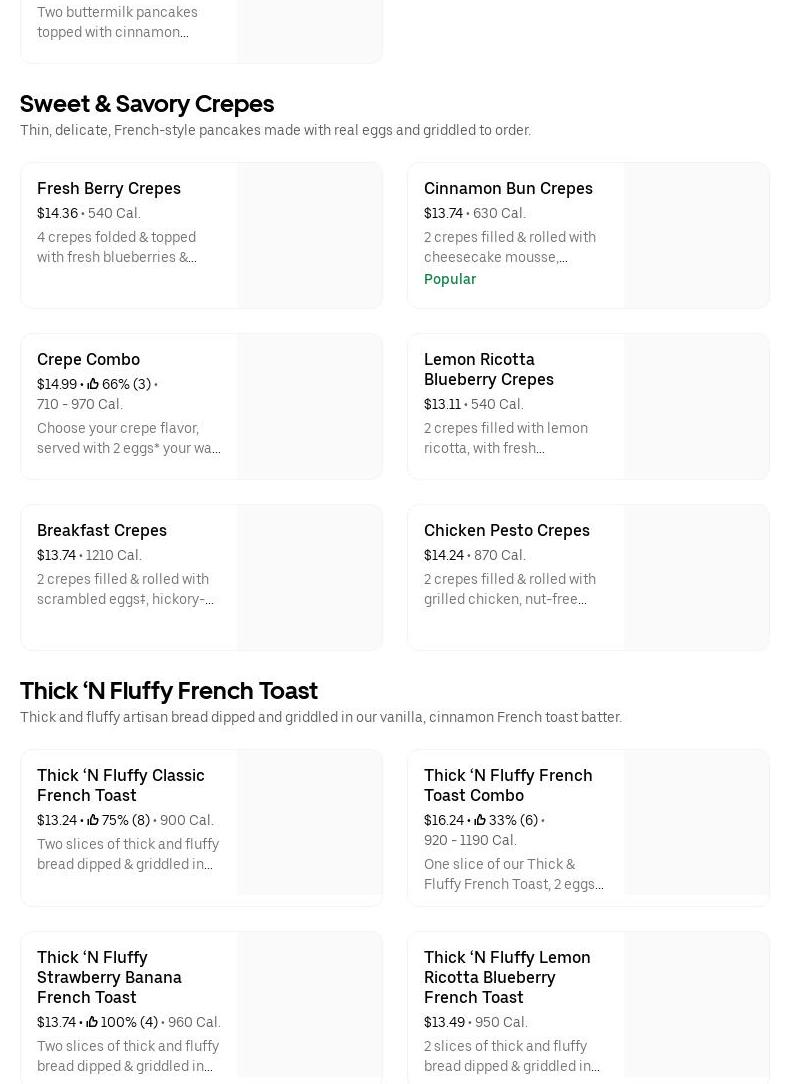Image resolution: width=804 pixels, height=1084 pixels.
Task: Open Breakfast Crepes details
Action: (102, 530)
